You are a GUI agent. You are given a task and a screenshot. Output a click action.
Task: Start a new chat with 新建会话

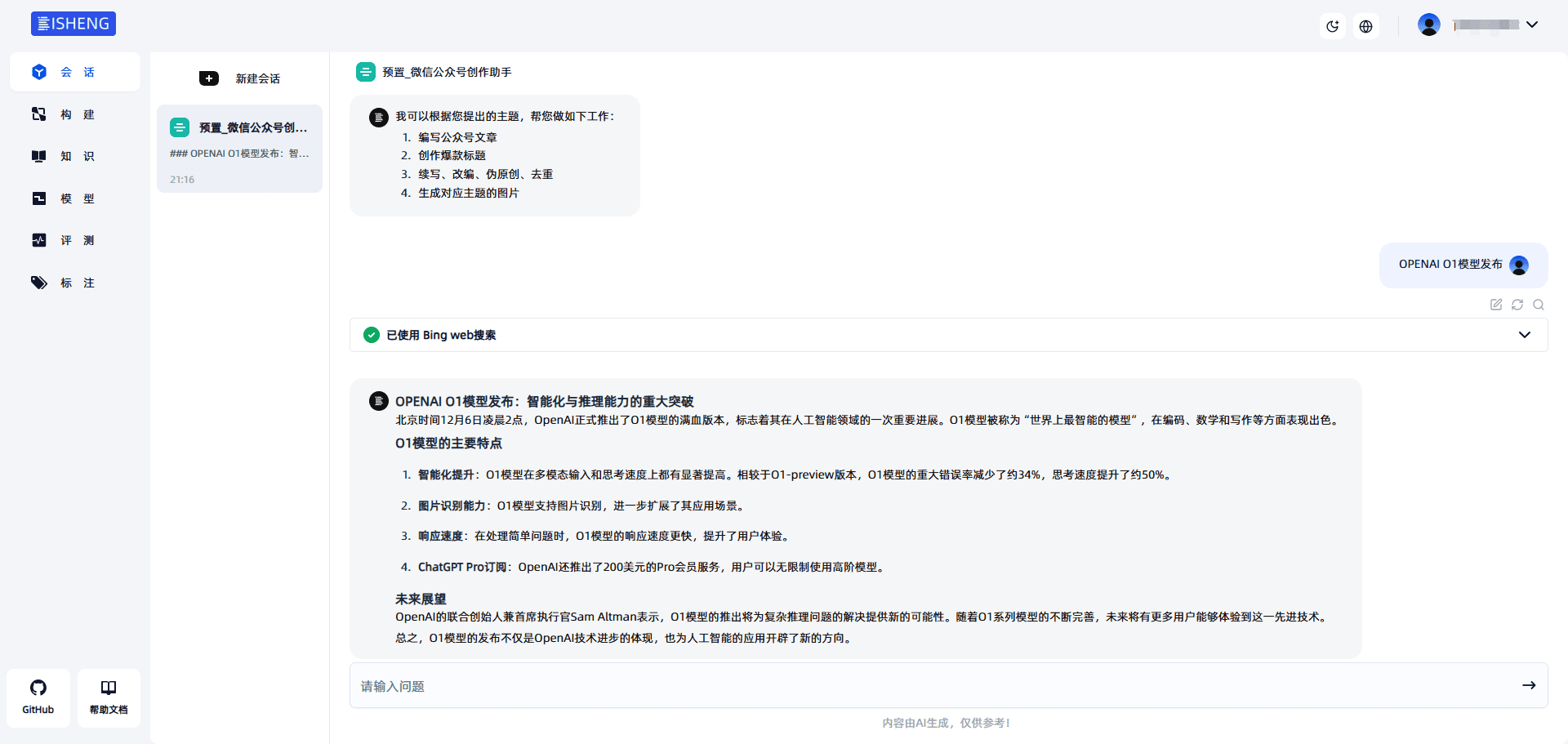tap(240, 78)
